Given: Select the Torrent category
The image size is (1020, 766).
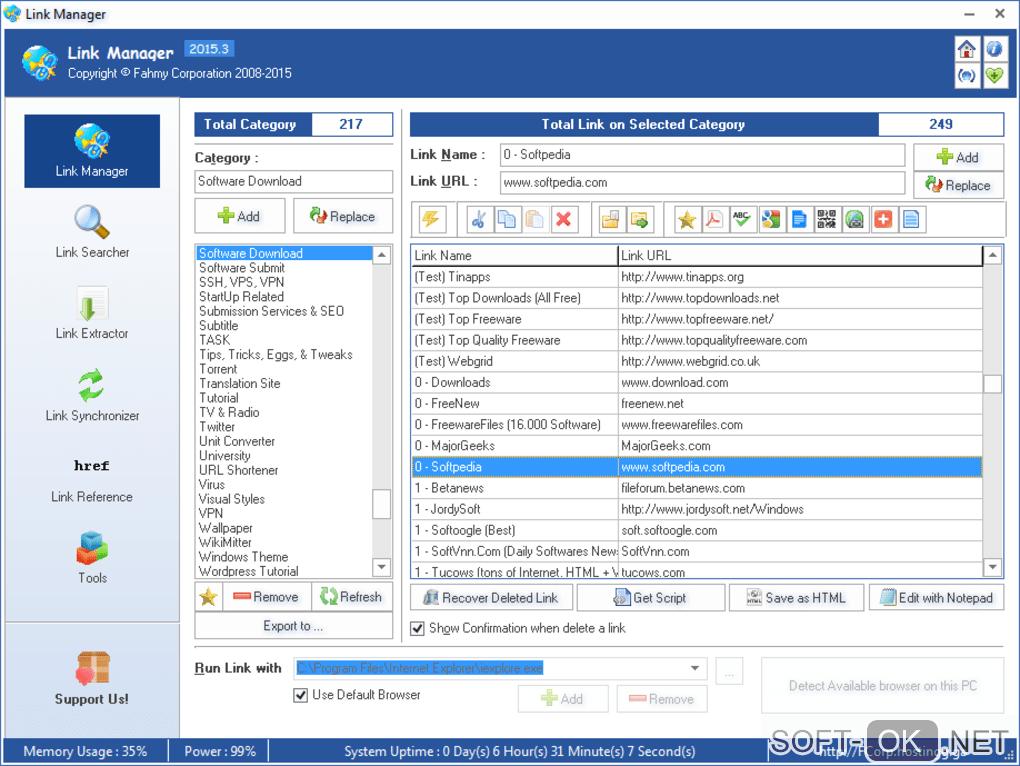Looking at the screenshot, I should [x=284, y=369].
